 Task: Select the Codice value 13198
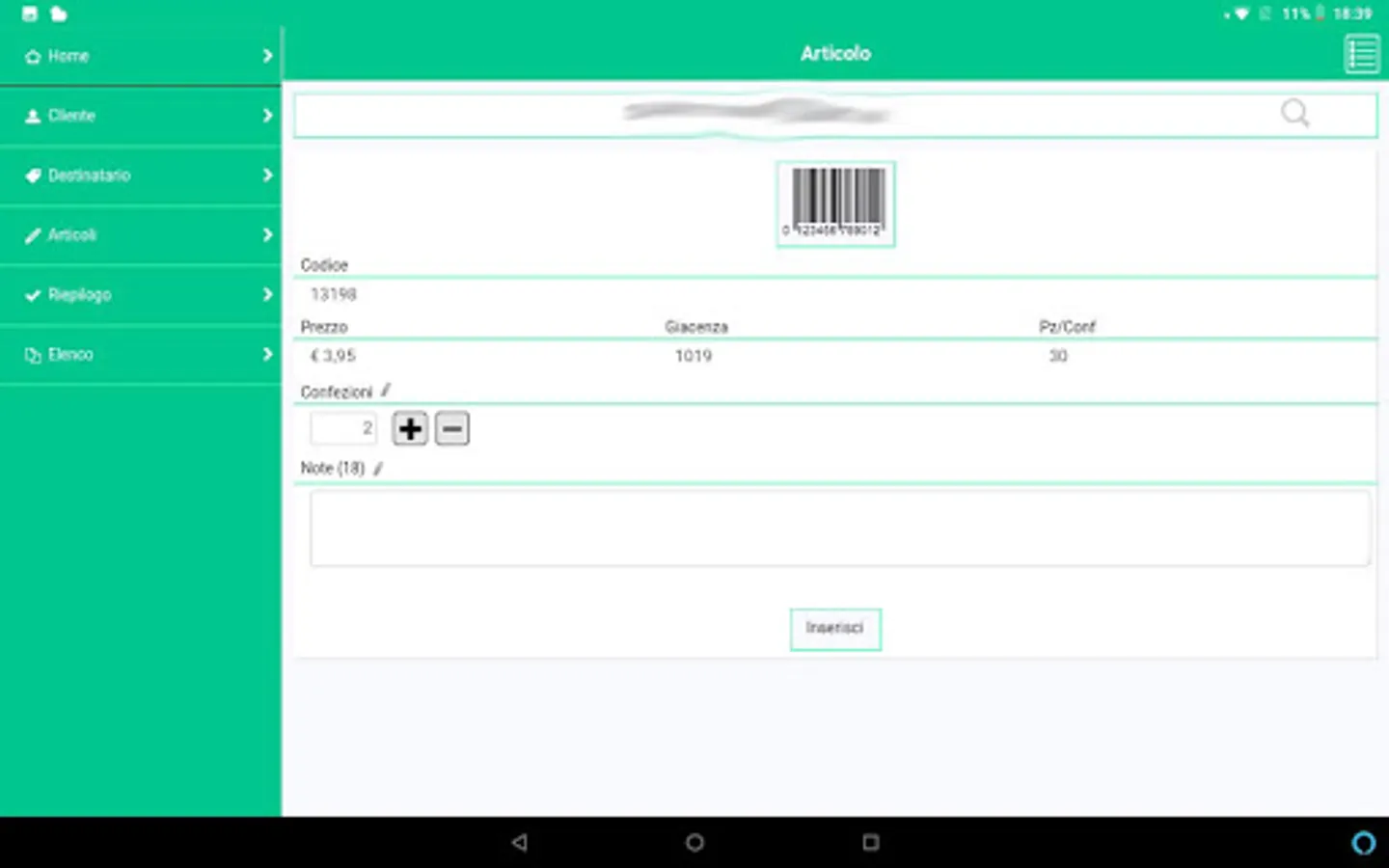[334, 294]
